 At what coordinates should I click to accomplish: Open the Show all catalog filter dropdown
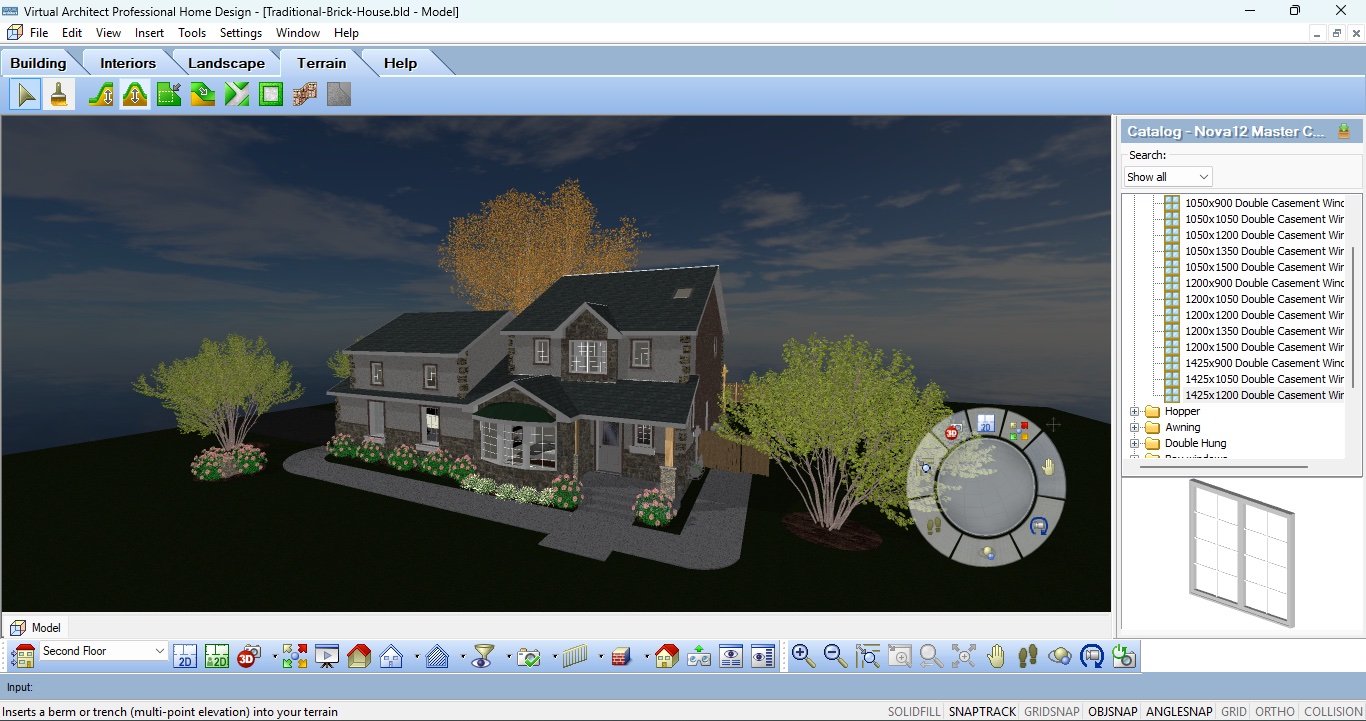point(1203,177)
